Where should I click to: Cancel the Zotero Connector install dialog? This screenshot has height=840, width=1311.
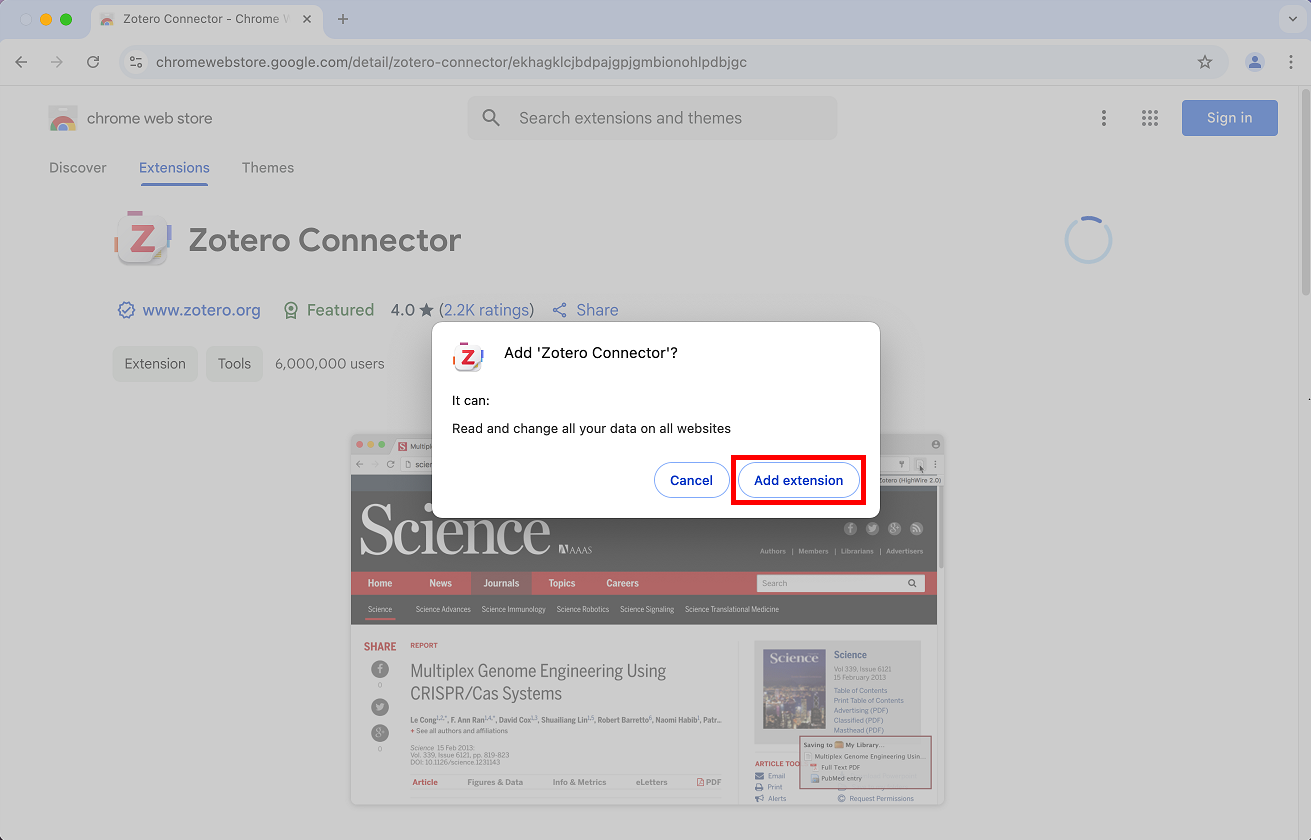coord(691,480)
